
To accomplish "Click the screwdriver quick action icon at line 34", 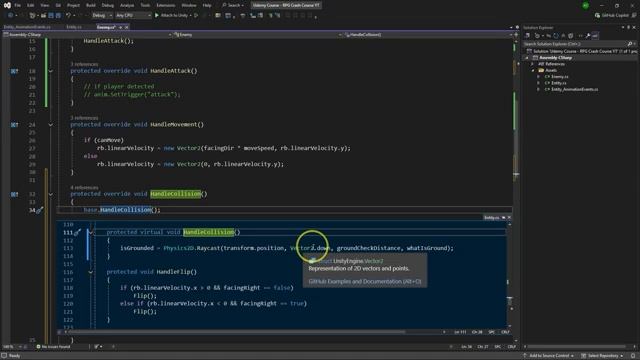I will 40,210.
